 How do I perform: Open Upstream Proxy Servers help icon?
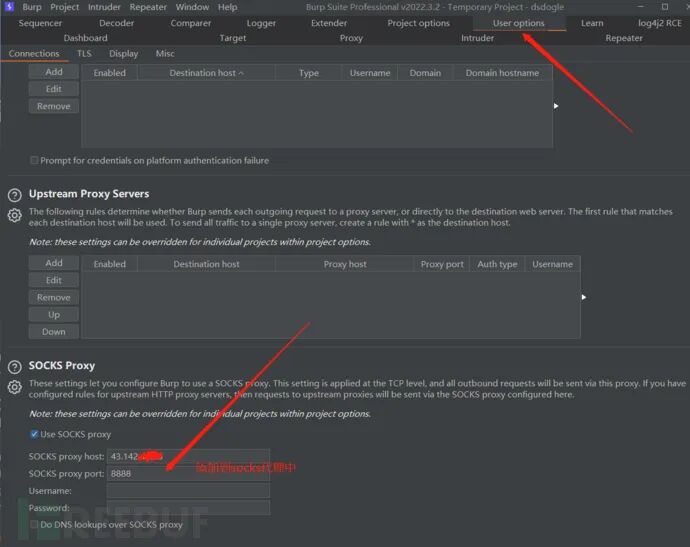point(15,195)
